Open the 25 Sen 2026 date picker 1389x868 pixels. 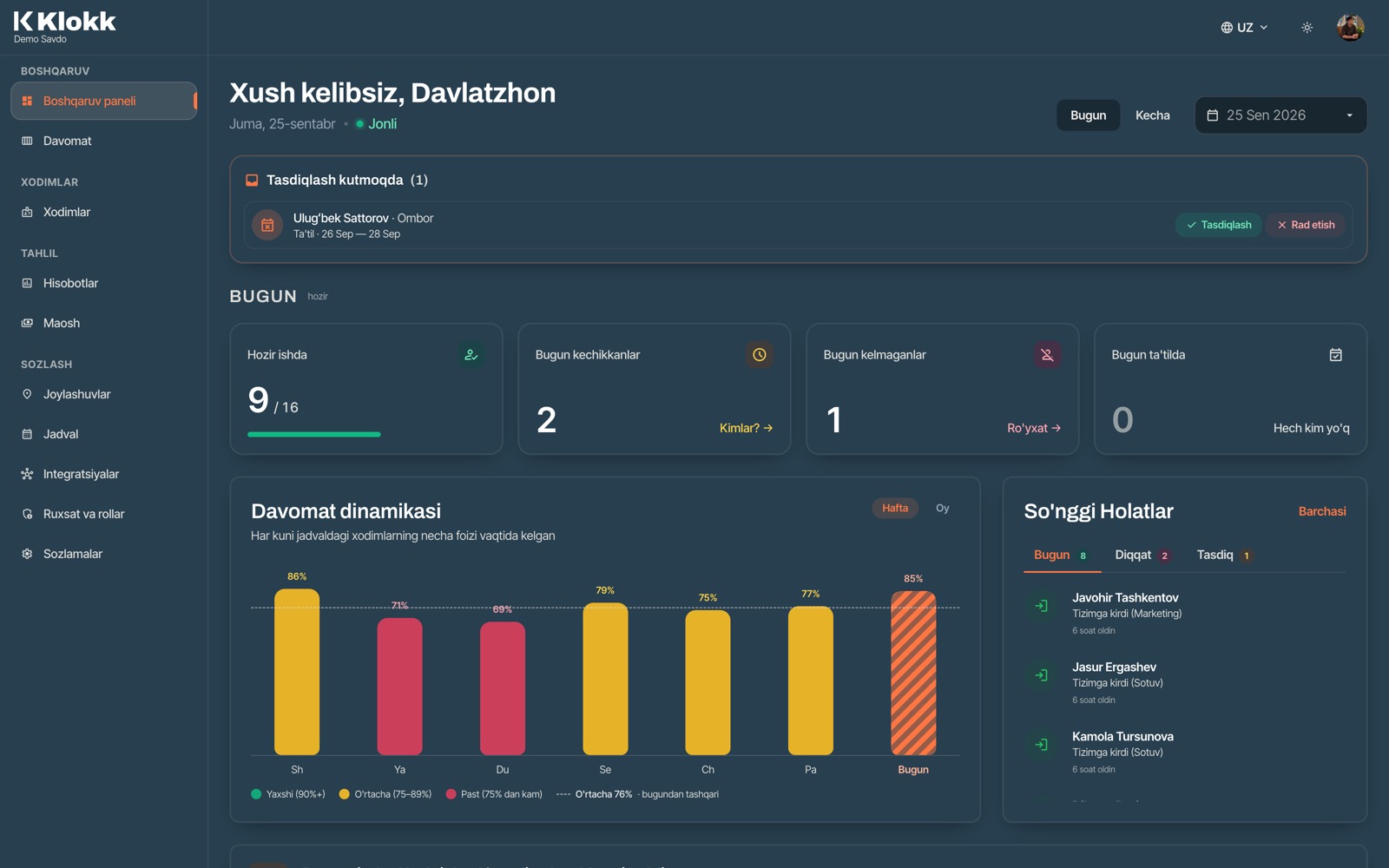click(x=1280, y=115)
